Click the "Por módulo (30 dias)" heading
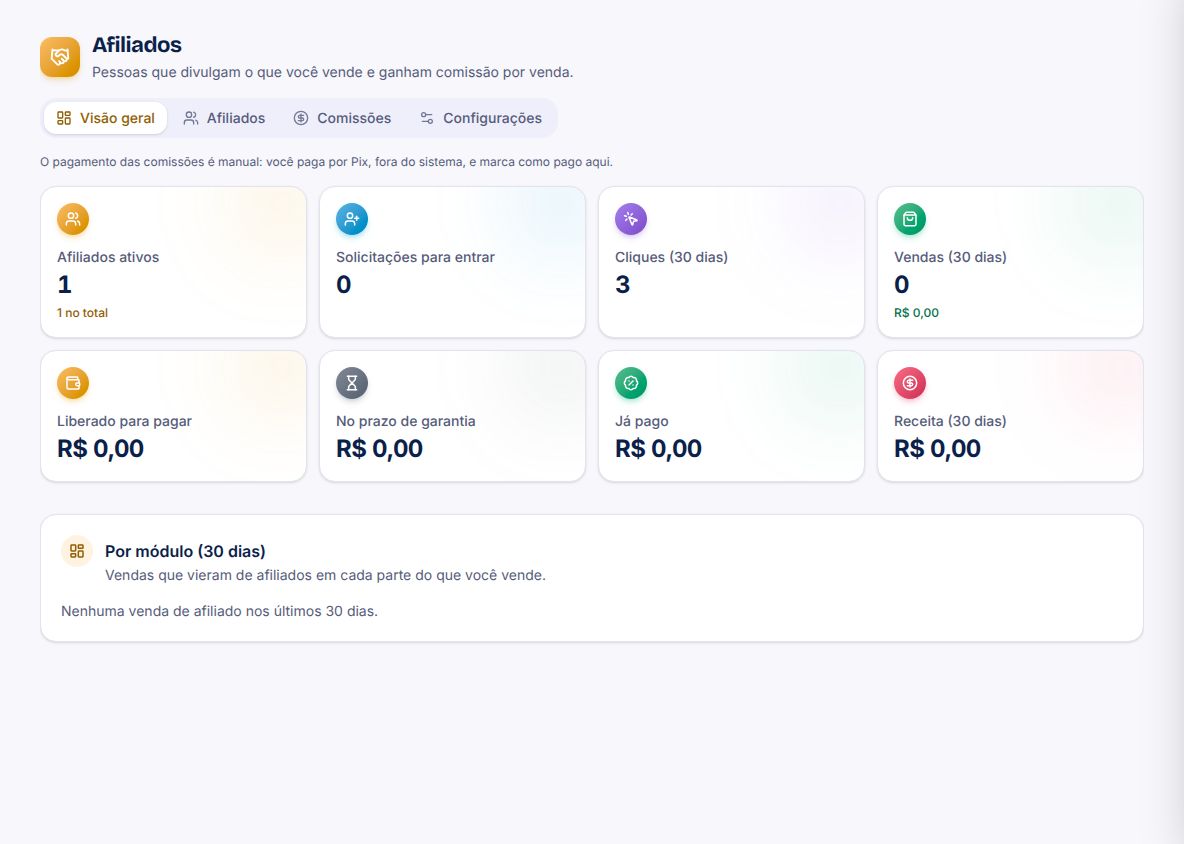Screen dimensions: 1184x844 [x=185, y=551]
